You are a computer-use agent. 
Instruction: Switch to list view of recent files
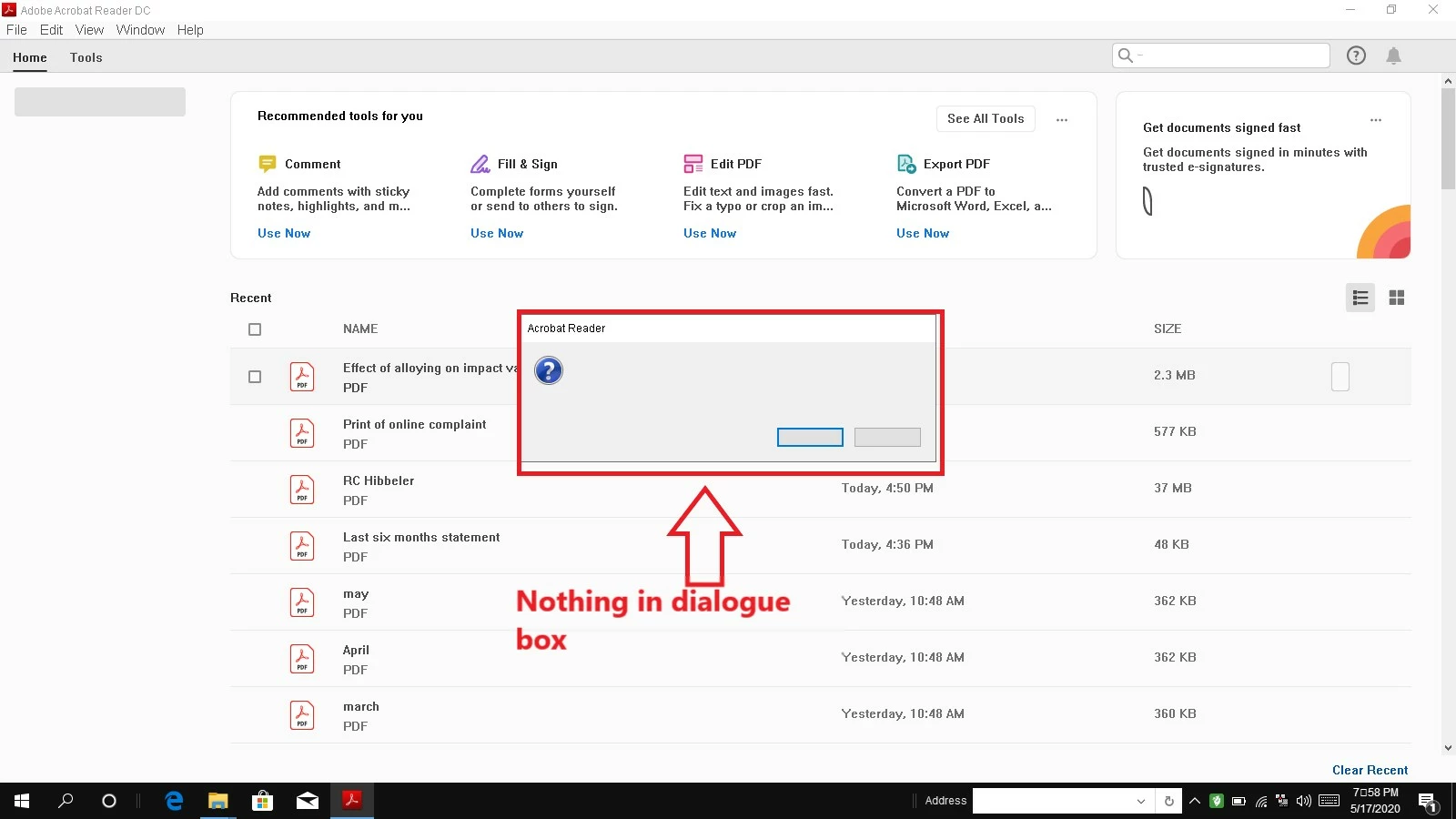[1360, 298]
